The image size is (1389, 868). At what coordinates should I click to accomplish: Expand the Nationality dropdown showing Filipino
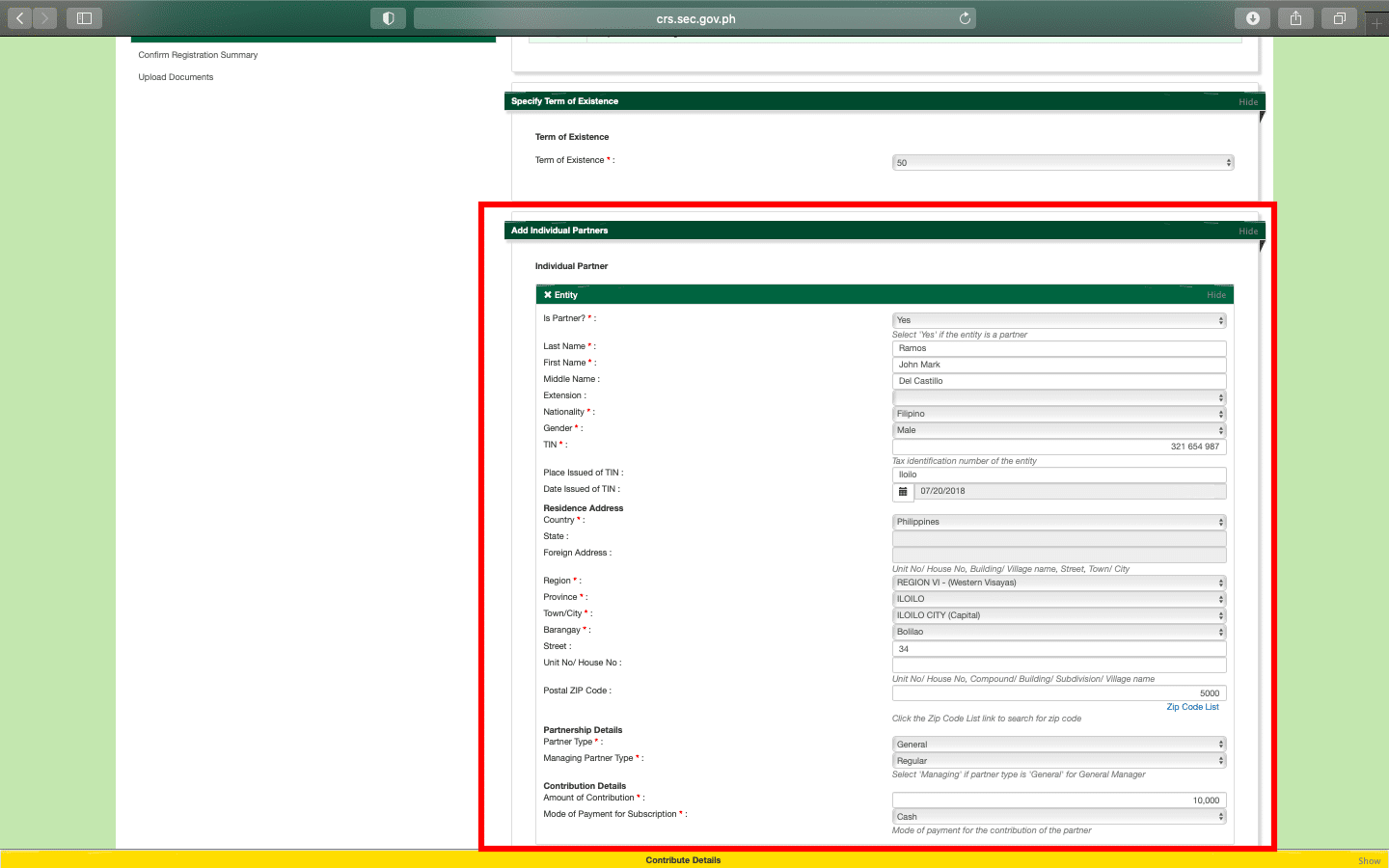[x=1058, y=414]
